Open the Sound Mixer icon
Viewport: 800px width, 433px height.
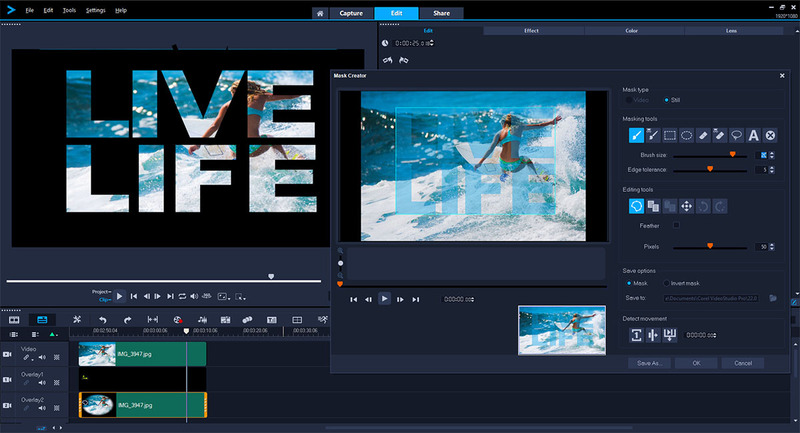pyautogui.click(x=202, y=320)
